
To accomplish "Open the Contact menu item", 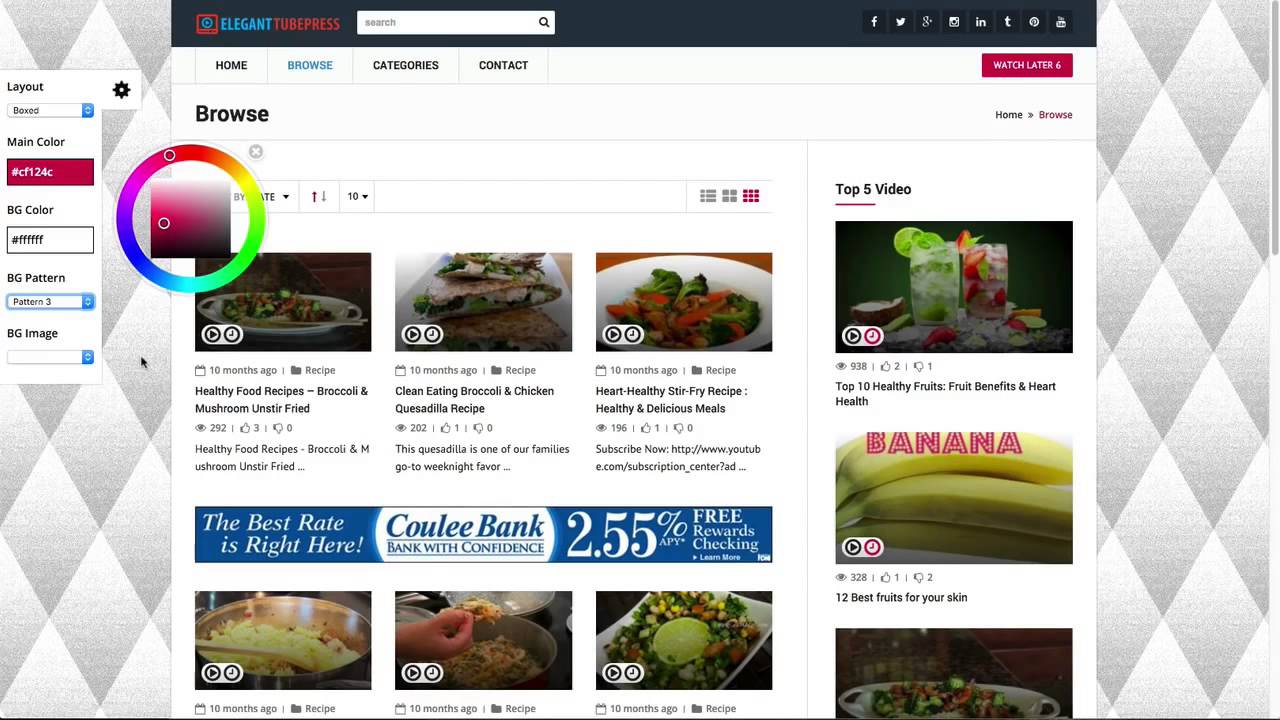I will 503,65.
